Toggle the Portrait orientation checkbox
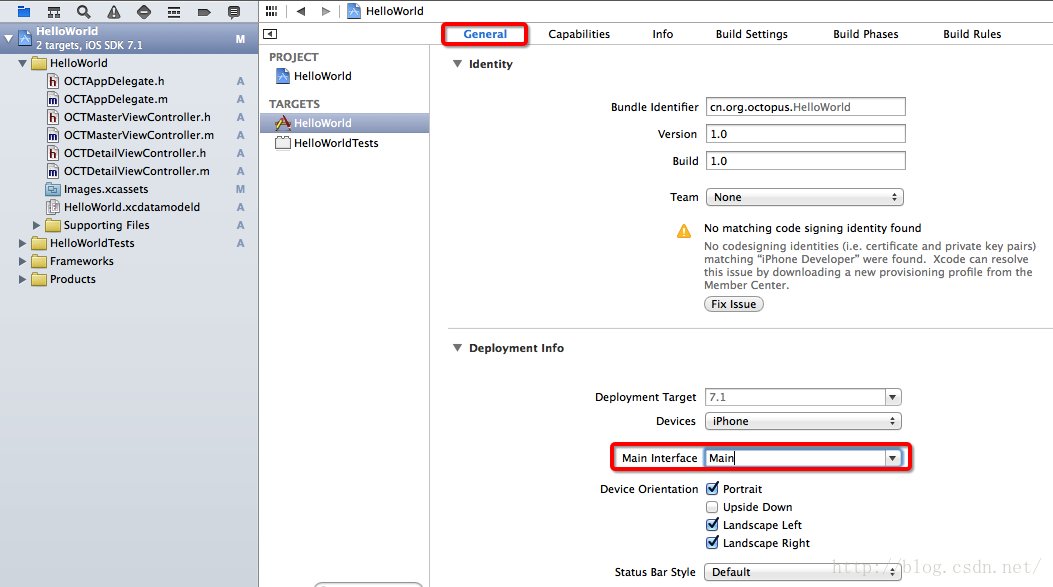 [x=712, y=488]
